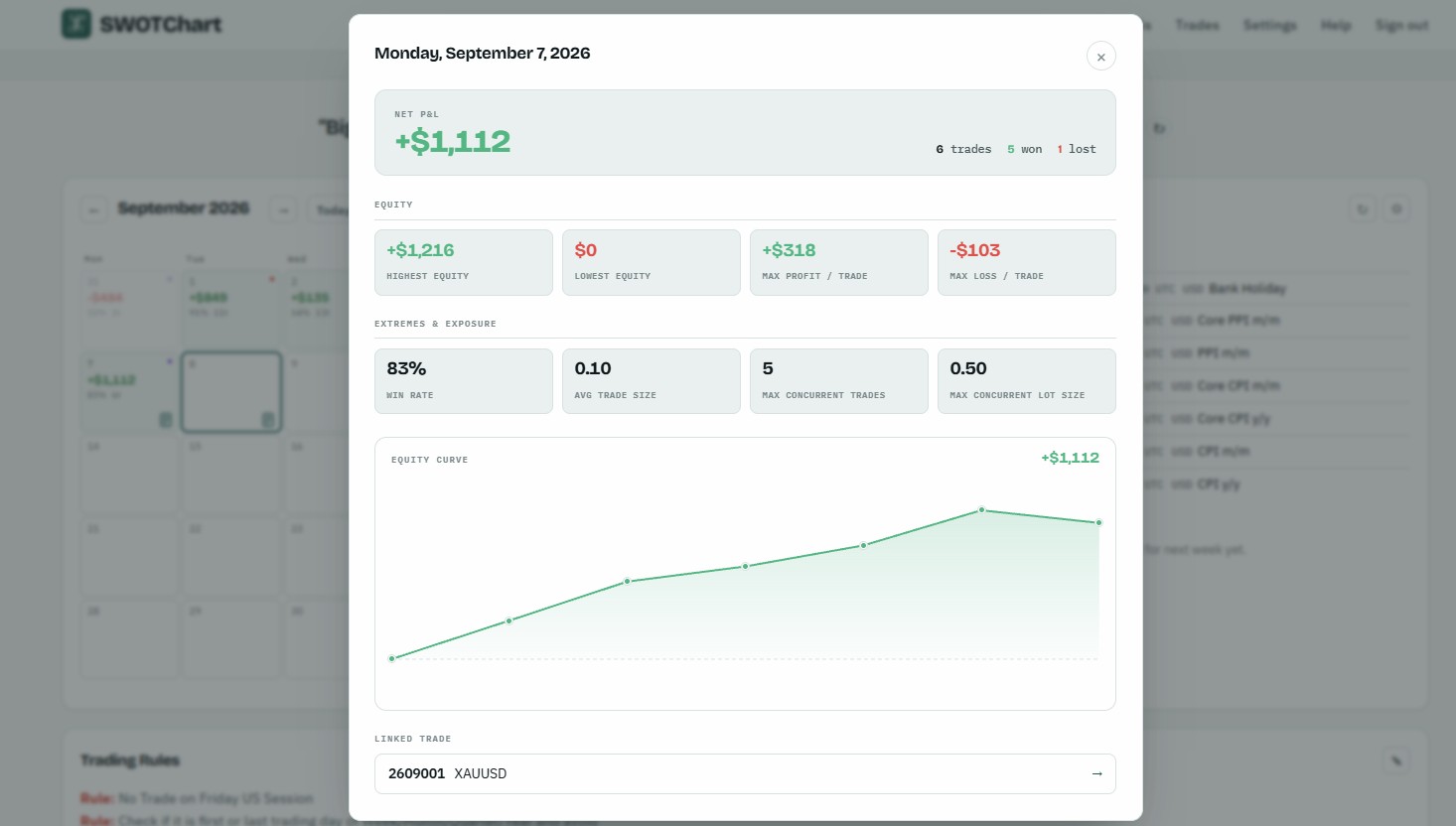This screenshot has width=1456, height=826.
Task: Go to previous month in background calendar
Action: click(93, 209)
